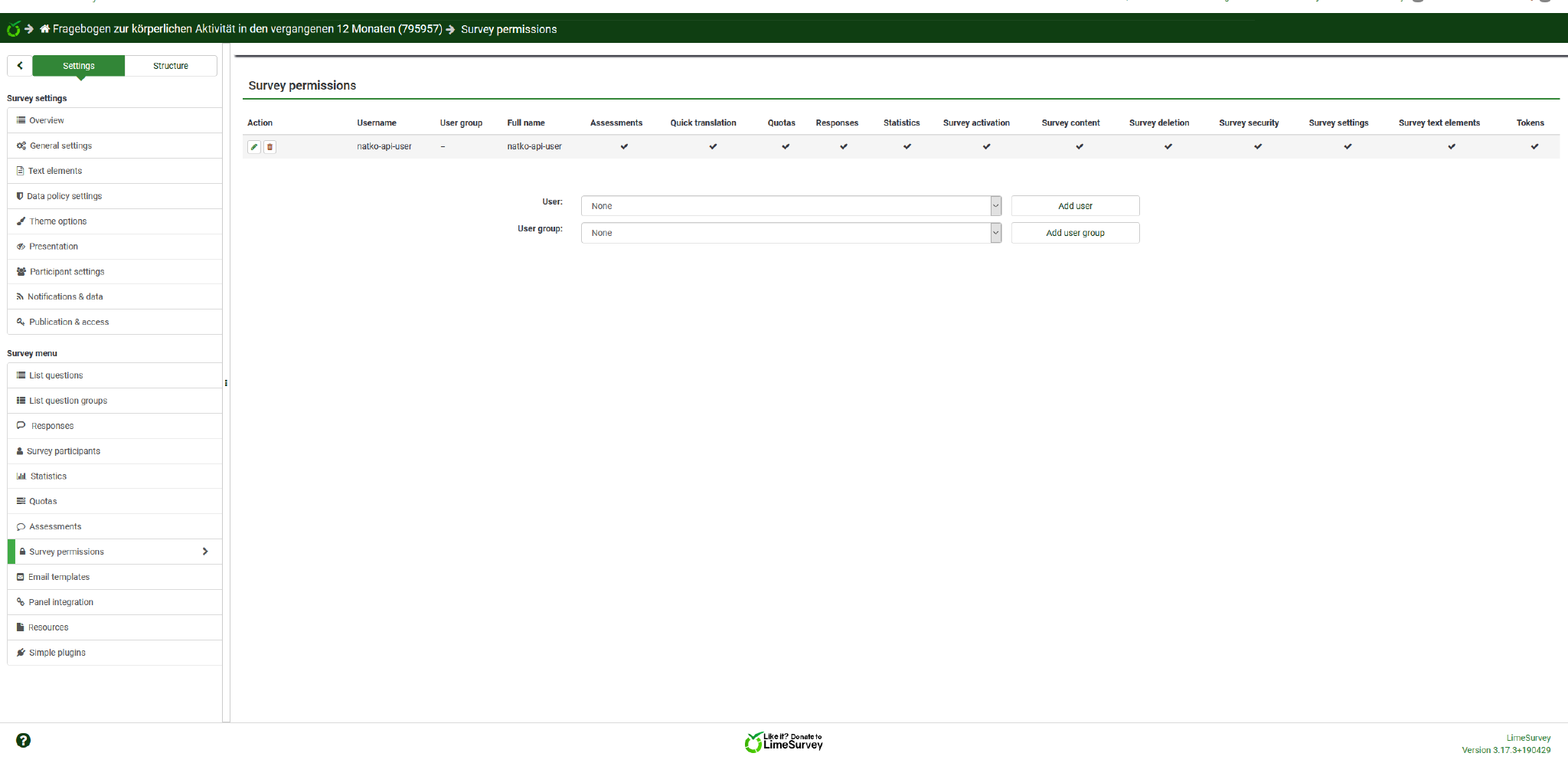This screenshot has width=1568, height=763.
Task: Go to Email templates menu item
Action: 59,577
